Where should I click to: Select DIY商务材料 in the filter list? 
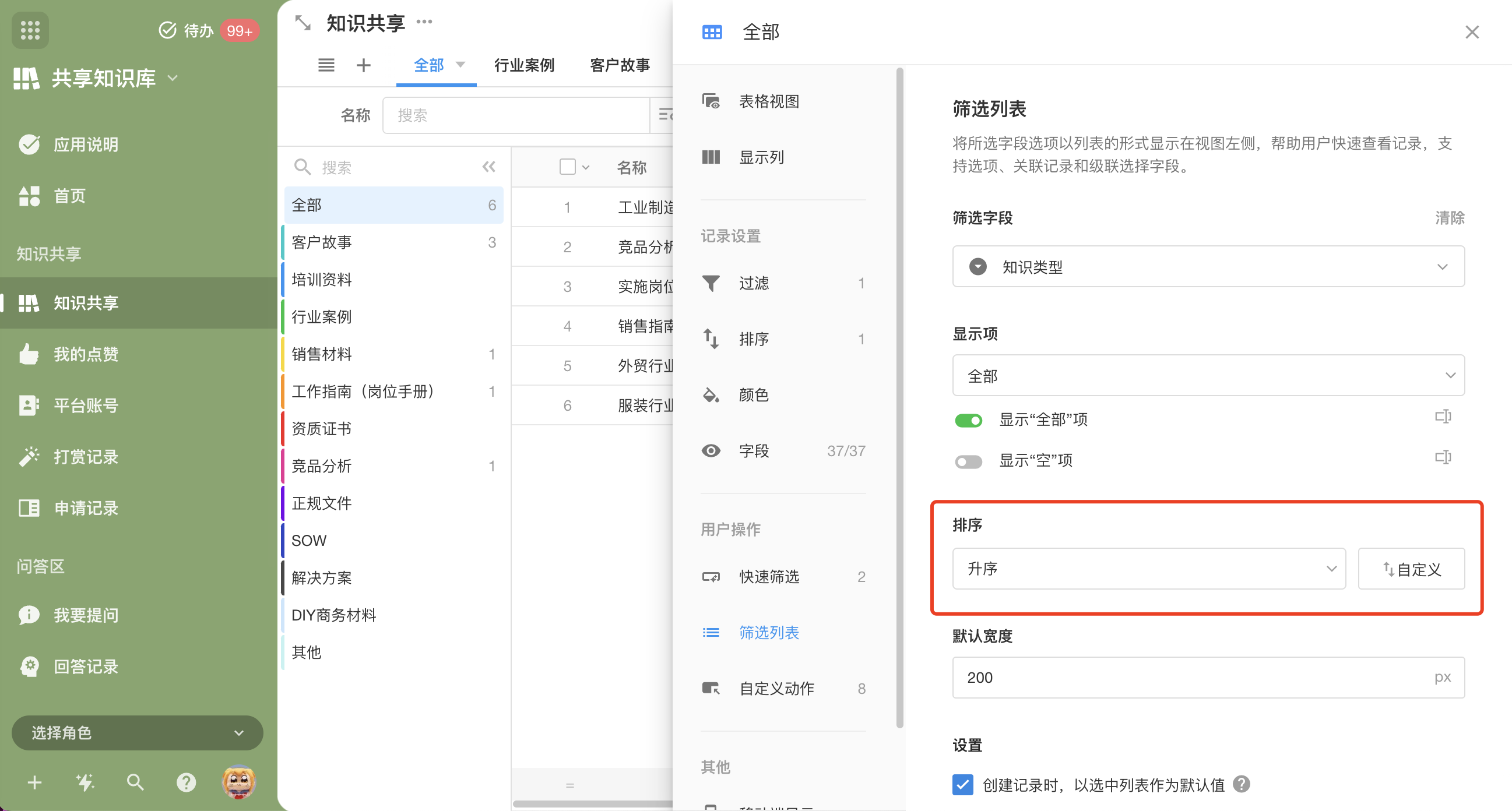393,615
